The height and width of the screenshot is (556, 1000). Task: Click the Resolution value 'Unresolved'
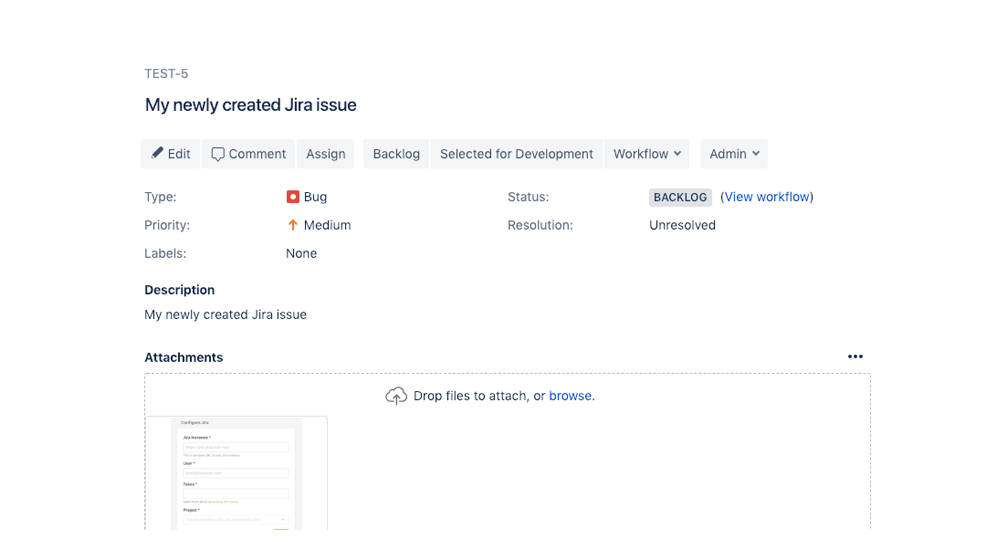point(682,225)
